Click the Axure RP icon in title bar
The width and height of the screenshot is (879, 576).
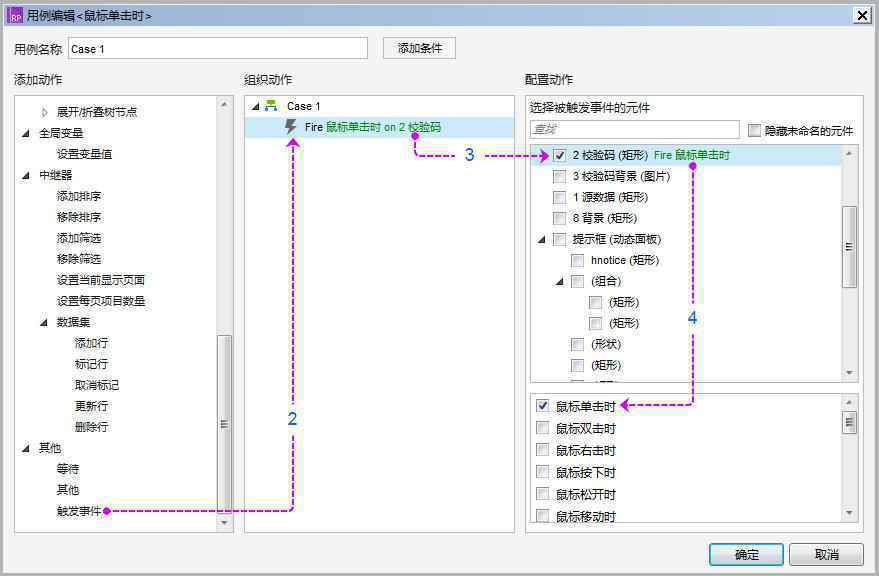pyautogui.click(x=15, y=16)
